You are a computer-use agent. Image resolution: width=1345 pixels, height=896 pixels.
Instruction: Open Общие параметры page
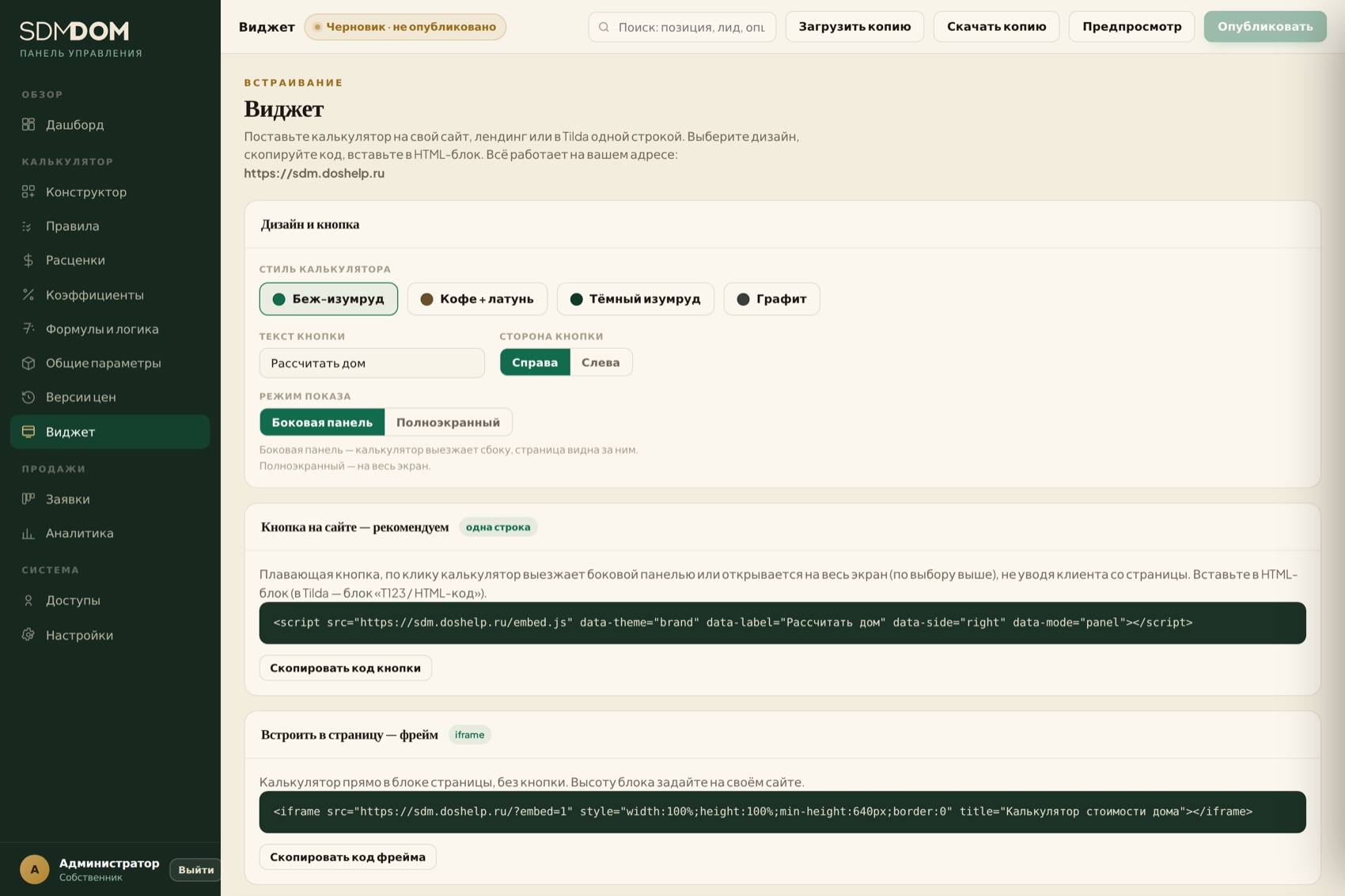click(110, 363)
